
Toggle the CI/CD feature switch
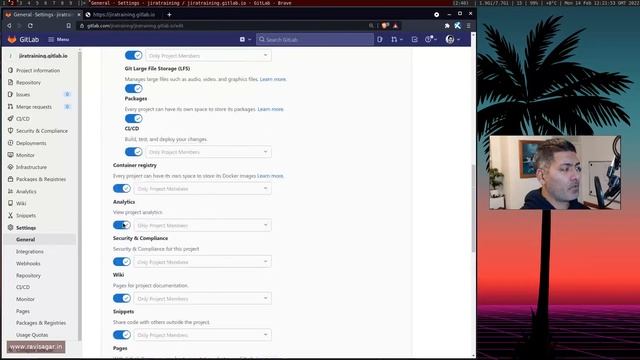click(x=133, y=152)
